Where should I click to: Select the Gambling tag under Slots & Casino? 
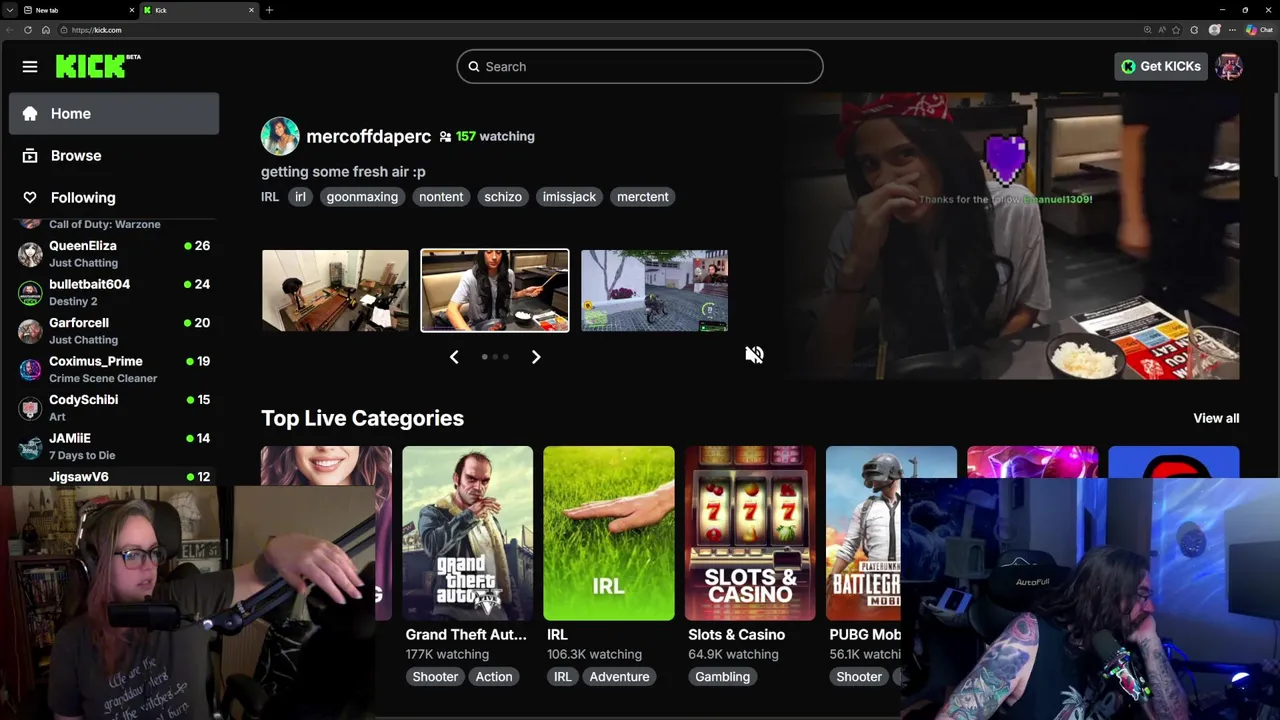(722, 677)
